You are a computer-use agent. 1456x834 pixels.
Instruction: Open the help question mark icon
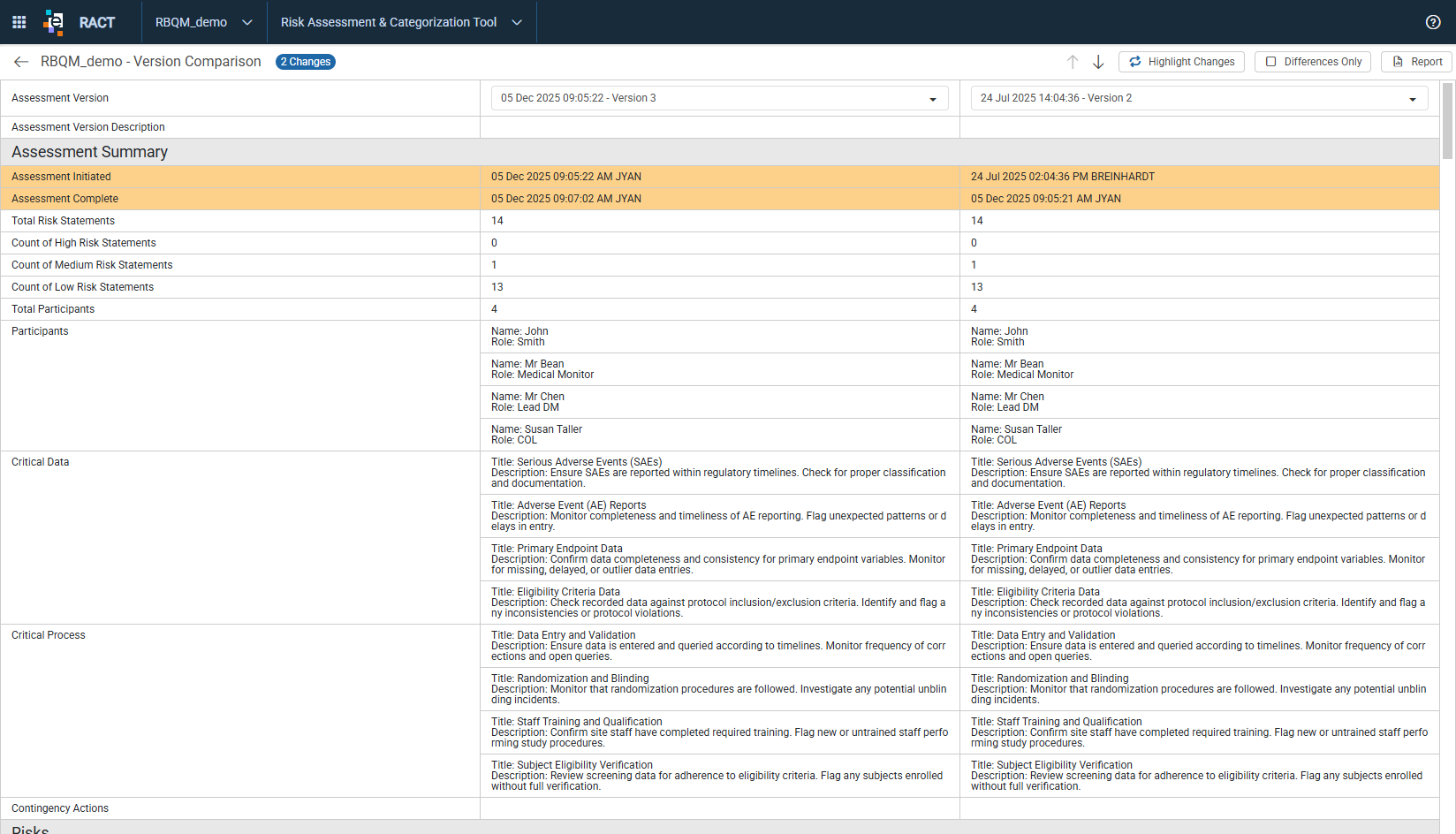1433,22
